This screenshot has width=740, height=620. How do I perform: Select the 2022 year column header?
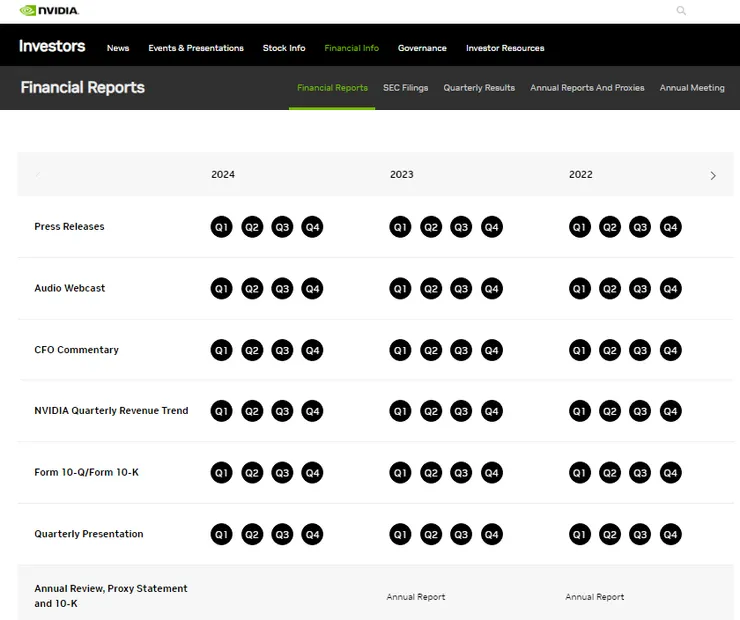[x=580, y=175]
